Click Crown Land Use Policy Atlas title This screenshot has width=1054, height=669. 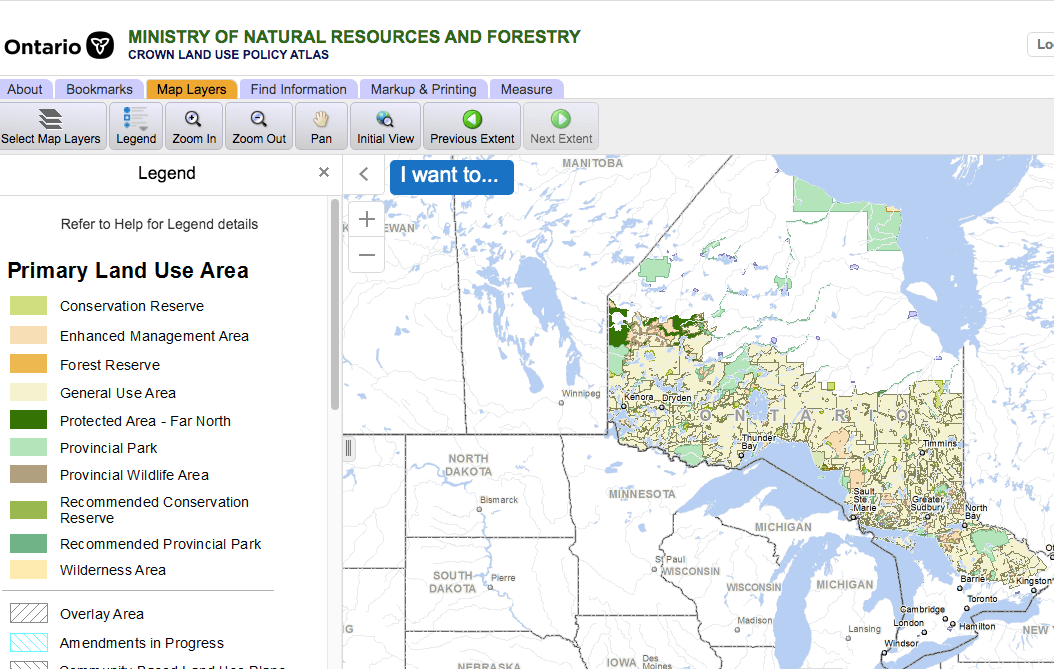coord(229,55)
